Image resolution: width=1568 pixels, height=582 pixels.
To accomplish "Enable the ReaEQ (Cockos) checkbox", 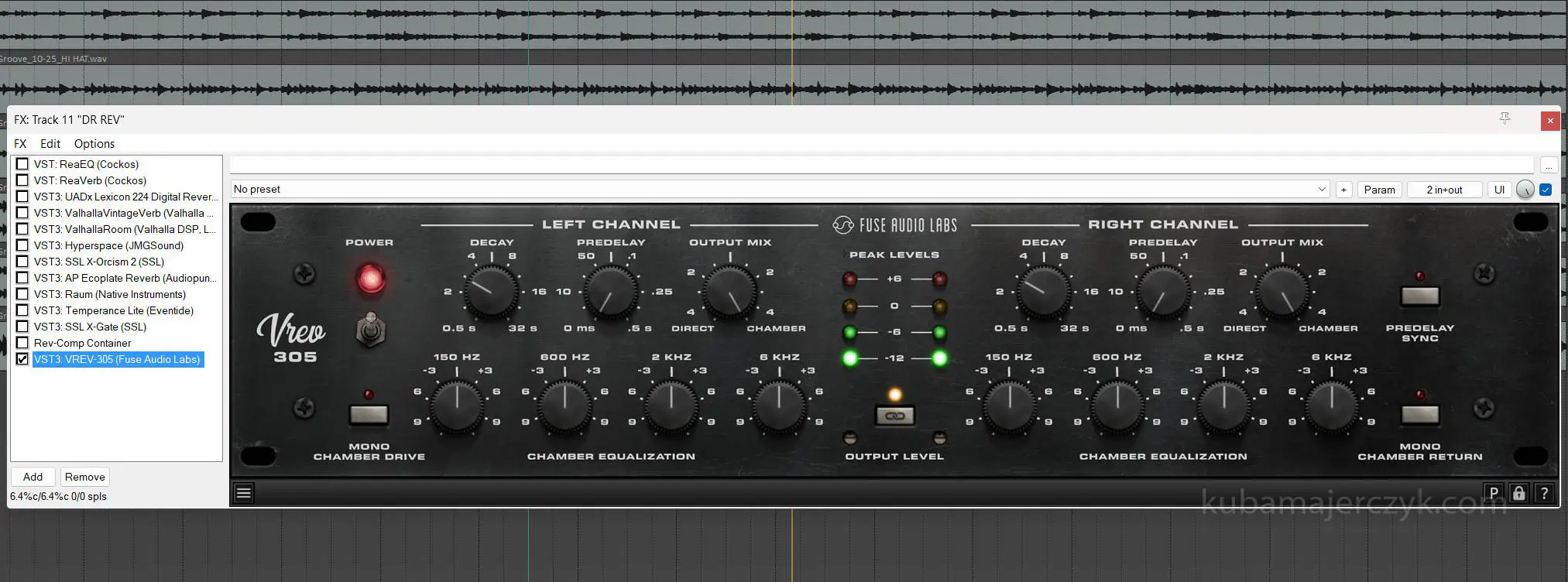I will pos(22,164).
